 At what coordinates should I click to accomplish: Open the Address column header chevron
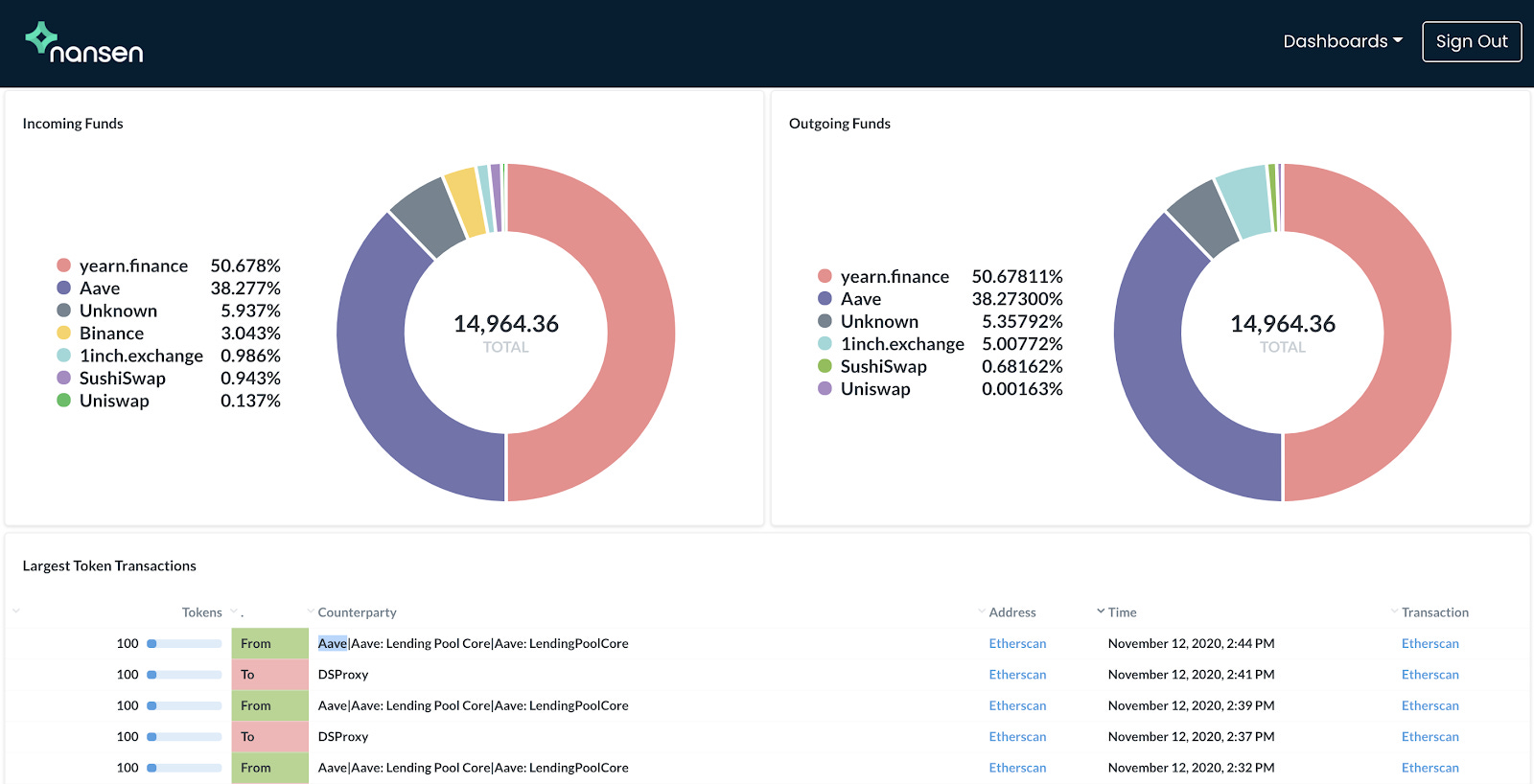(982, 611)
